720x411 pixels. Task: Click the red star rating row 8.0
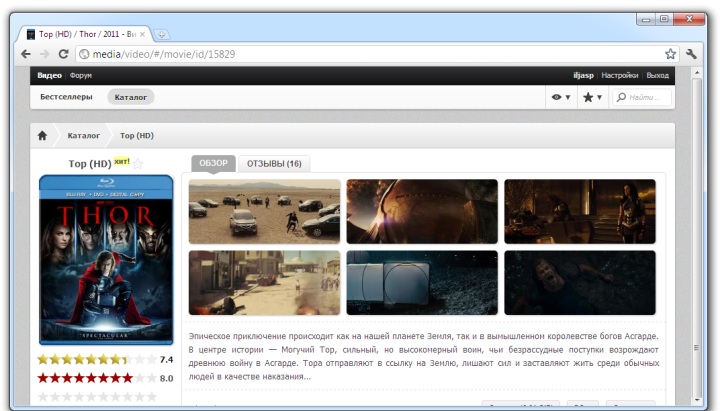pos(97,378)
